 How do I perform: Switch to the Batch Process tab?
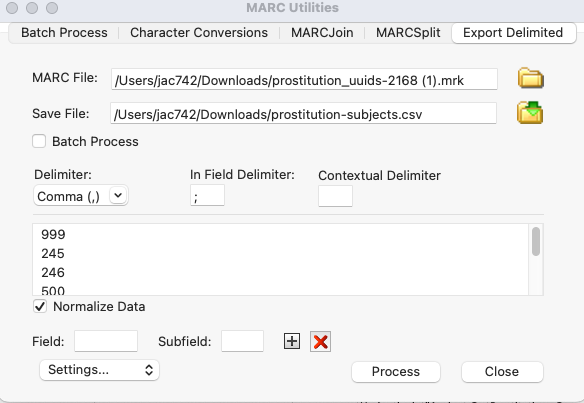(64, 33)
